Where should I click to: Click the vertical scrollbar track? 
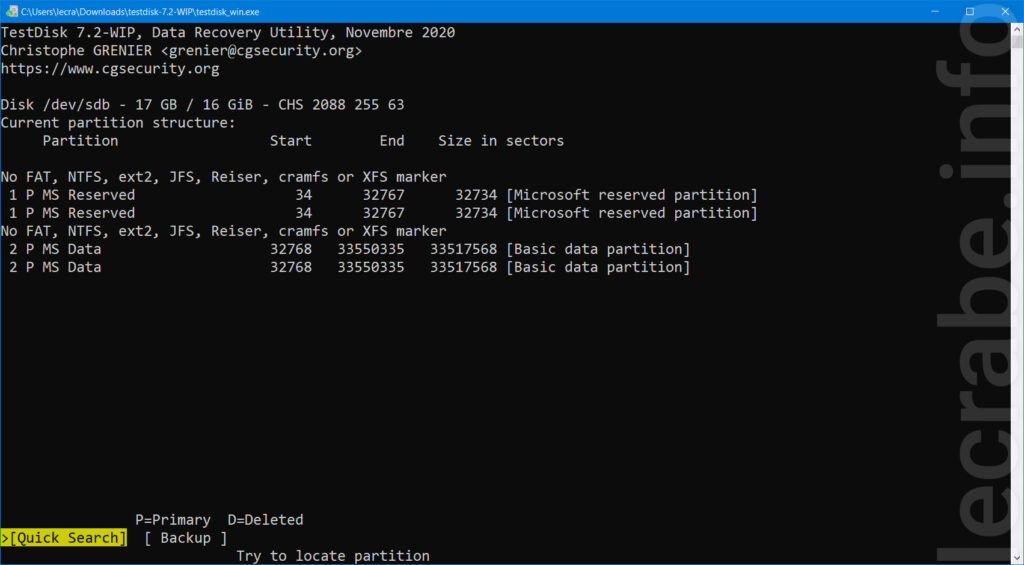coord(1017,294)
